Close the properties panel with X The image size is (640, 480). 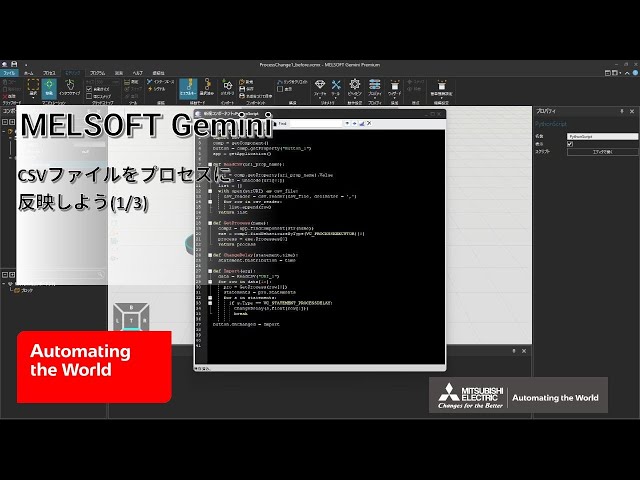pyautogui.click(x=632, y=111)
